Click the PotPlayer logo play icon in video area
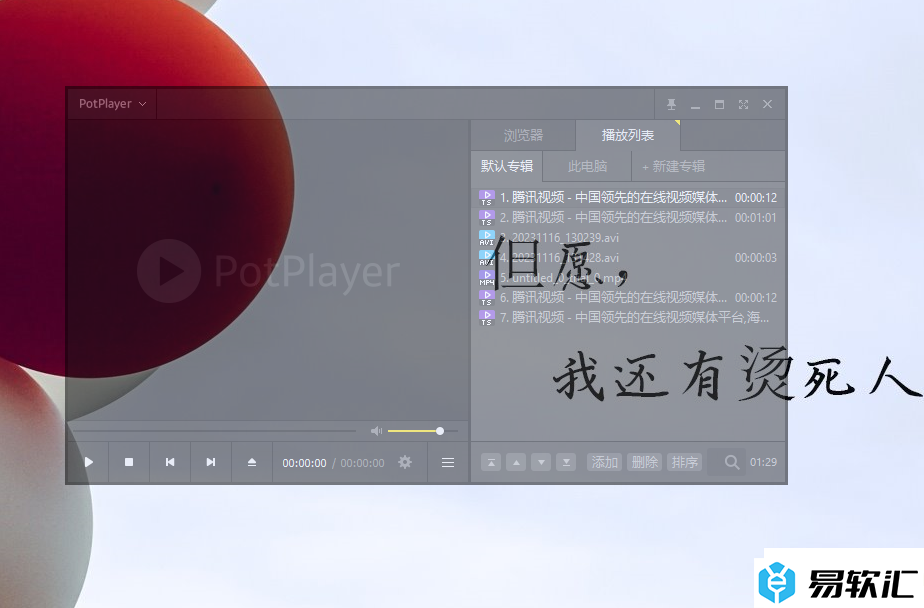Screen dimensions: 924x608 [169, 271]
